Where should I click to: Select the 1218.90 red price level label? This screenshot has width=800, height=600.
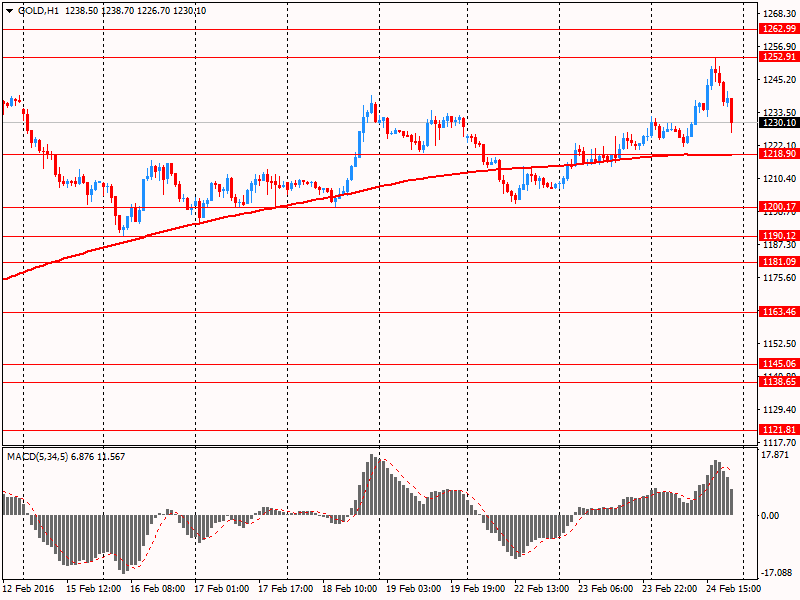(x=777, y=154)
